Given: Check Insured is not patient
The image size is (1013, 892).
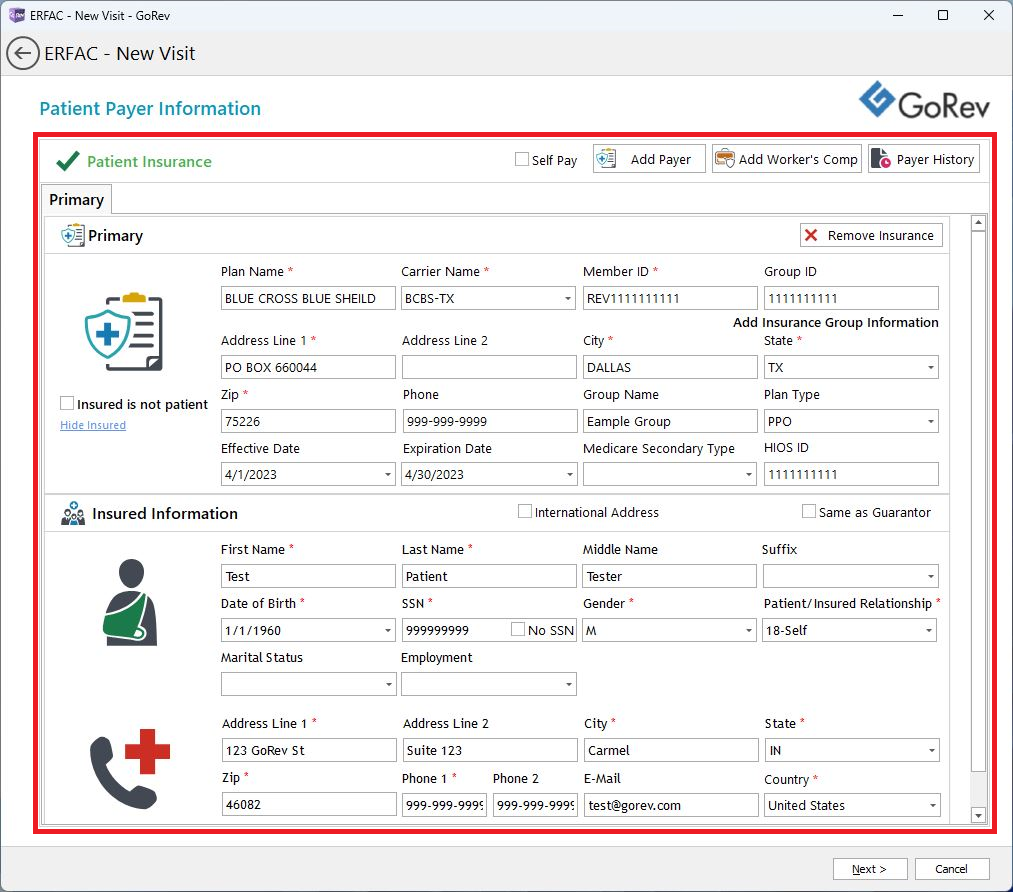Looking at the screenshot, I should pos(67,403).
